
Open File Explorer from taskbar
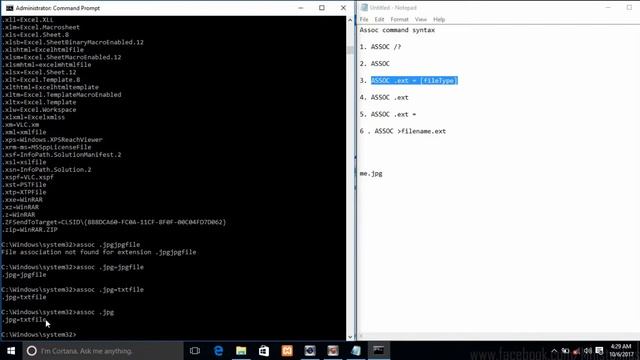click(241, 351)
